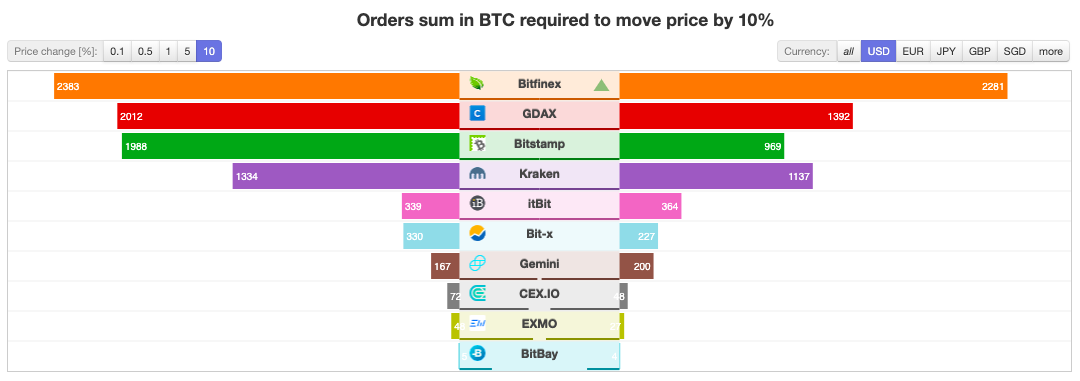Set price change to 0.1 percent
This screenshot has height=381, width=1080.
pos(117,51)
